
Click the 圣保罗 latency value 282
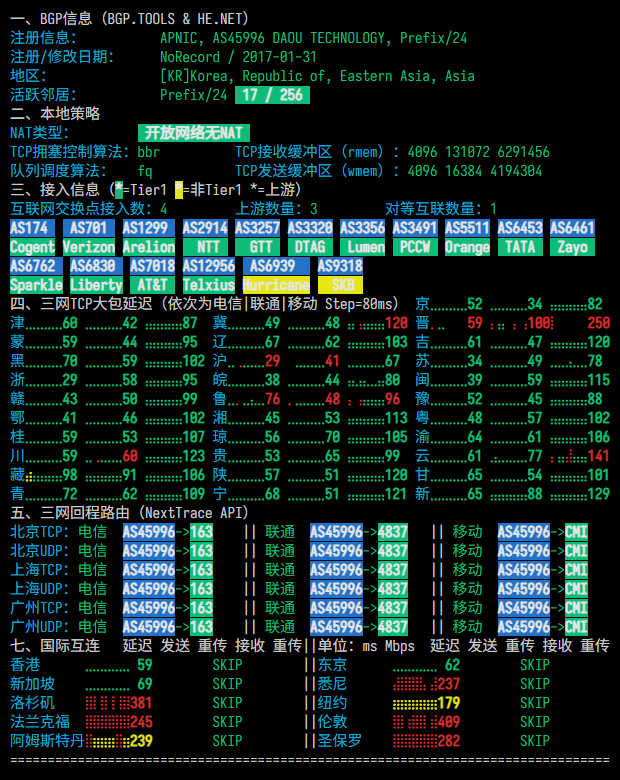[x=449, y=741]
